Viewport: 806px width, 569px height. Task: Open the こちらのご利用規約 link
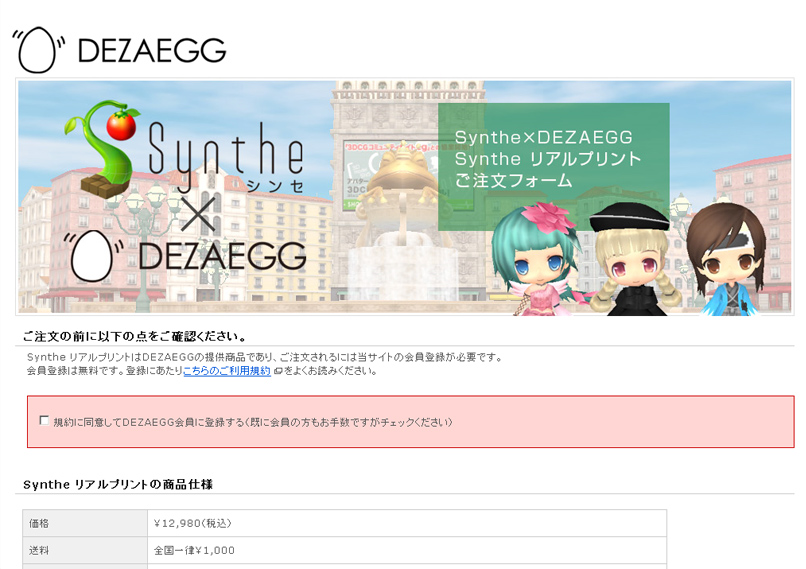227,371
